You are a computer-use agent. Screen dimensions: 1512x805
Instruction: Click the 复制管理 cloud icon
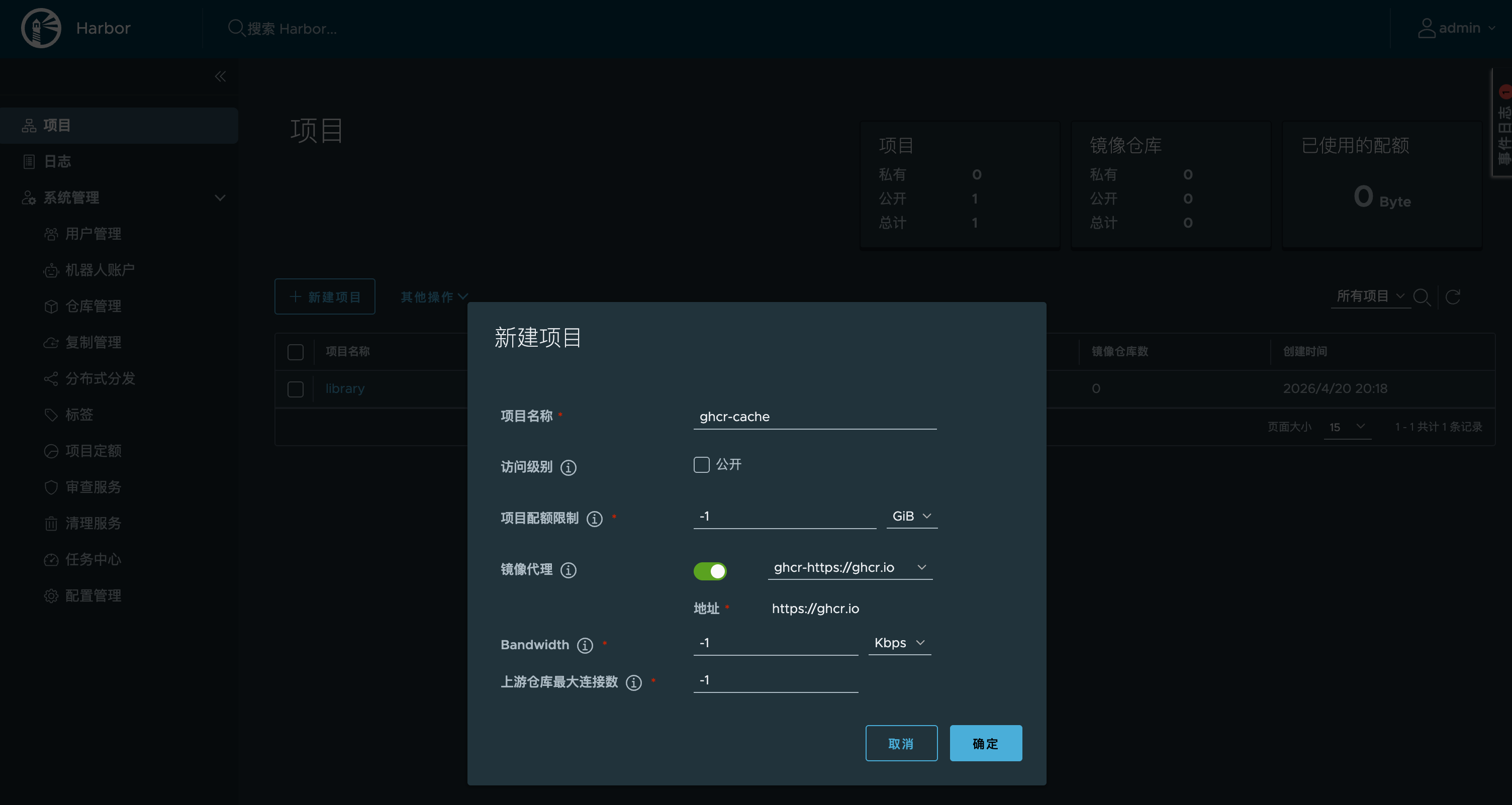(x=51, y=343)
